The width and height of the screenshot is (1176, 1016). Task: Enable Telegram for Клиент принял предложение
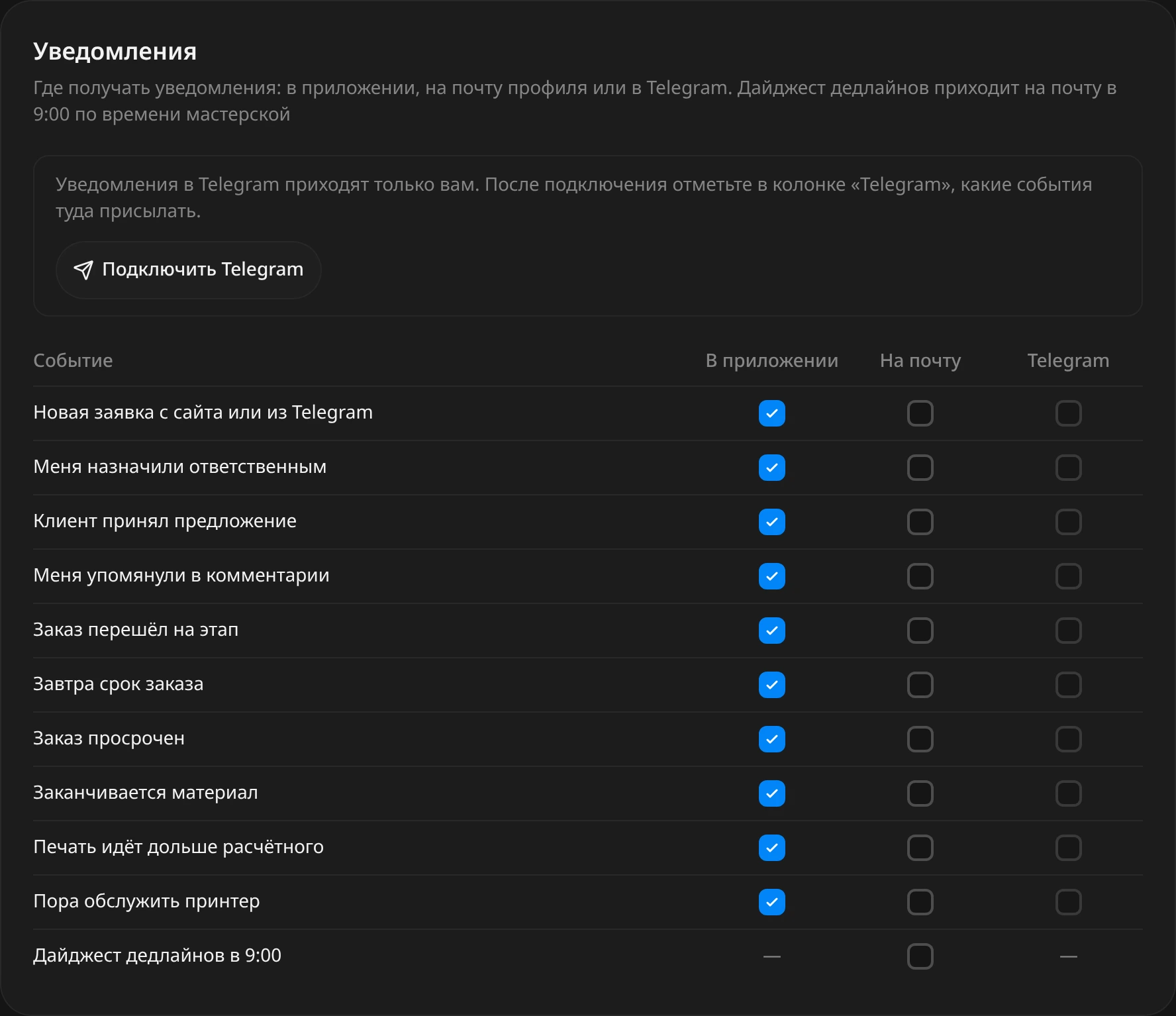tap(1069, 522)
